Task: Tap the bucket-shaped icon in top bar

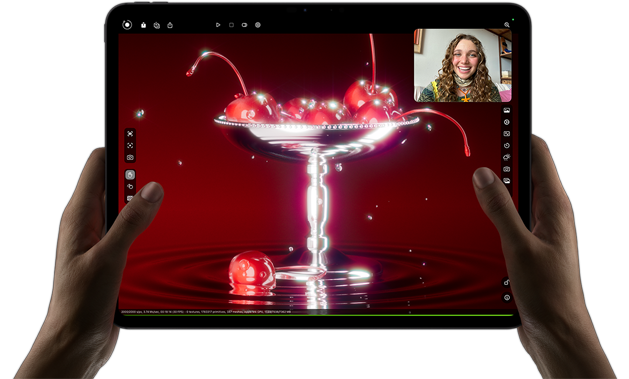Action: point(170,25)
